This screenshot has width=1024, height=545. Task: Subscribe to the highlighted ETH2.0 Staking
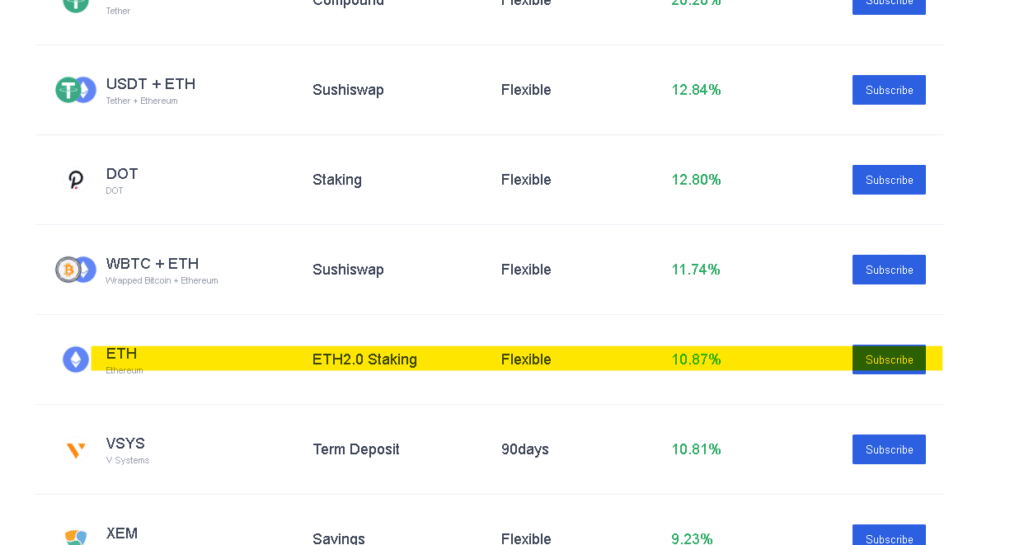(889, 360)
